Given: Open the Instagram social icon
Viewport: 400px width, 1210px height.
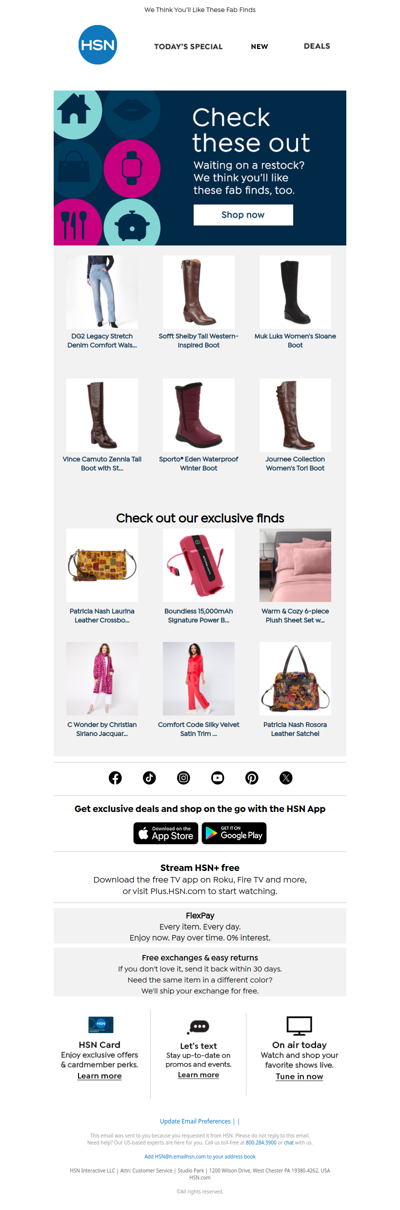Looking at the screenshot, I should tap(183, 777).
